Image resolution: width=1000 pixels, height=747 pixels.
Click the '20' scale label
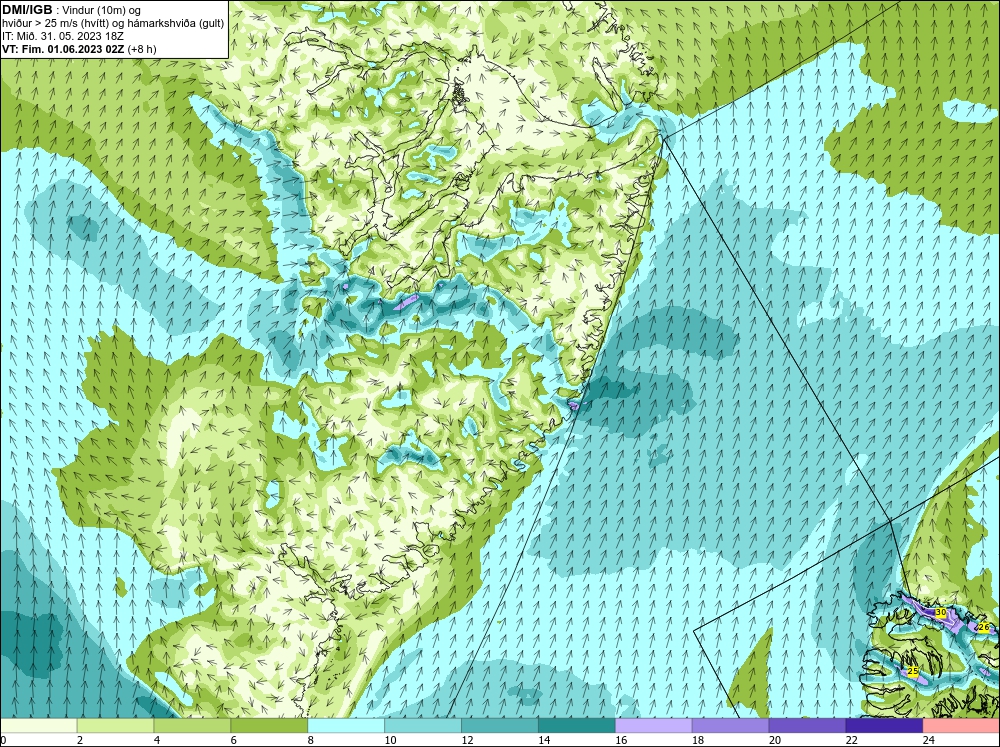775,740
